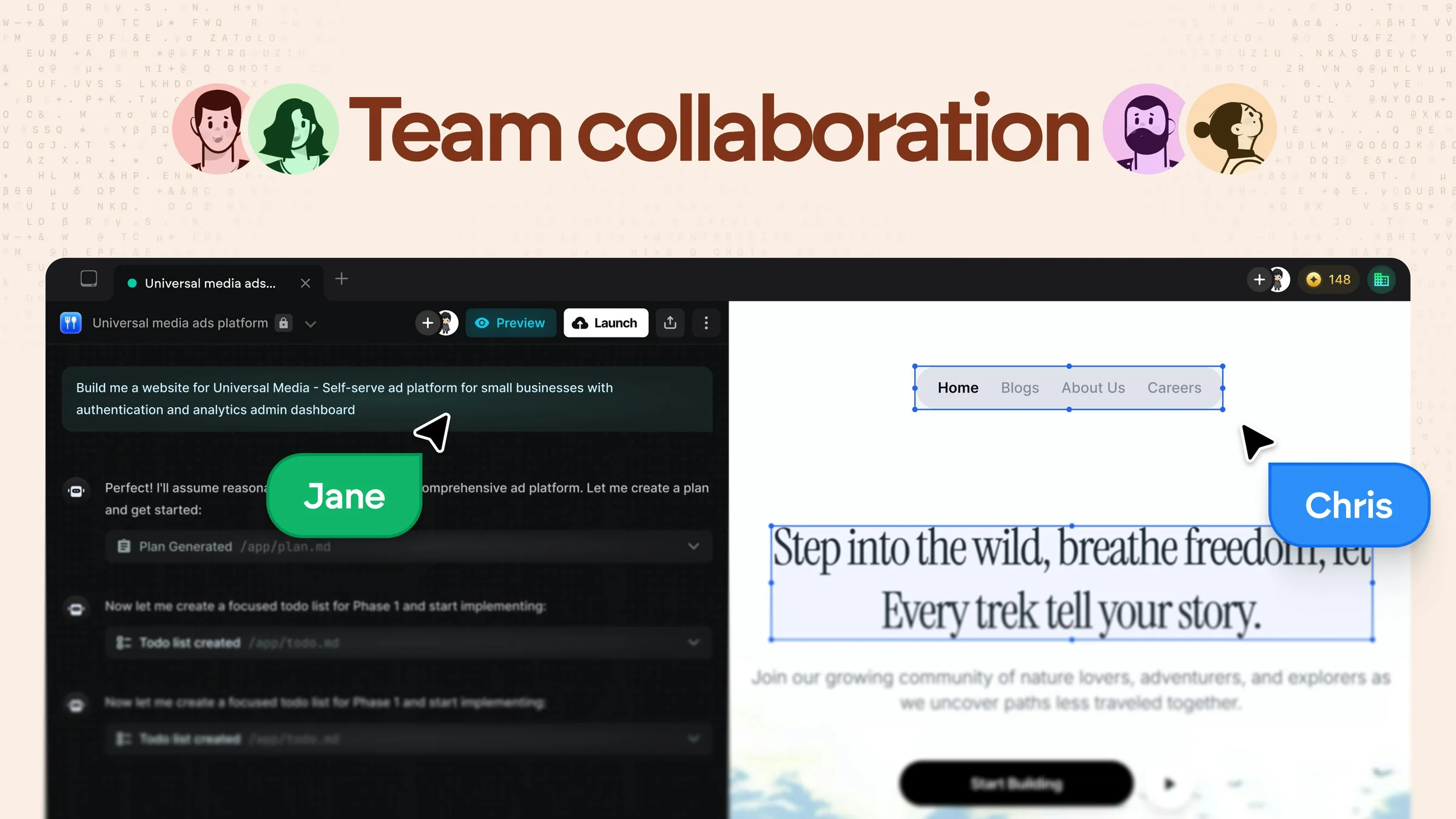This screenshot has width=1456, height=819.
Task: Expand the project name dropdown chevron
Action: click(x=311, y=324)
